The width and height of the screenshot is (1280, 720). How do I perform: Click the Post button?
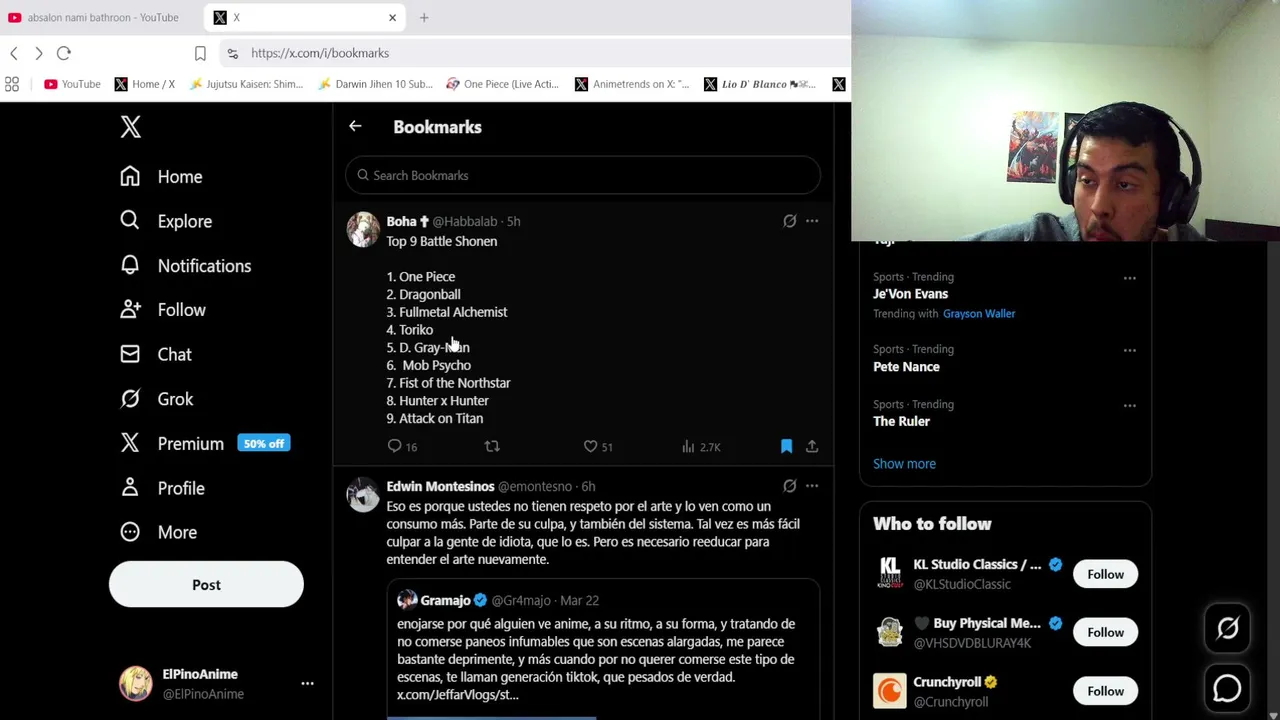pos(206,585)
